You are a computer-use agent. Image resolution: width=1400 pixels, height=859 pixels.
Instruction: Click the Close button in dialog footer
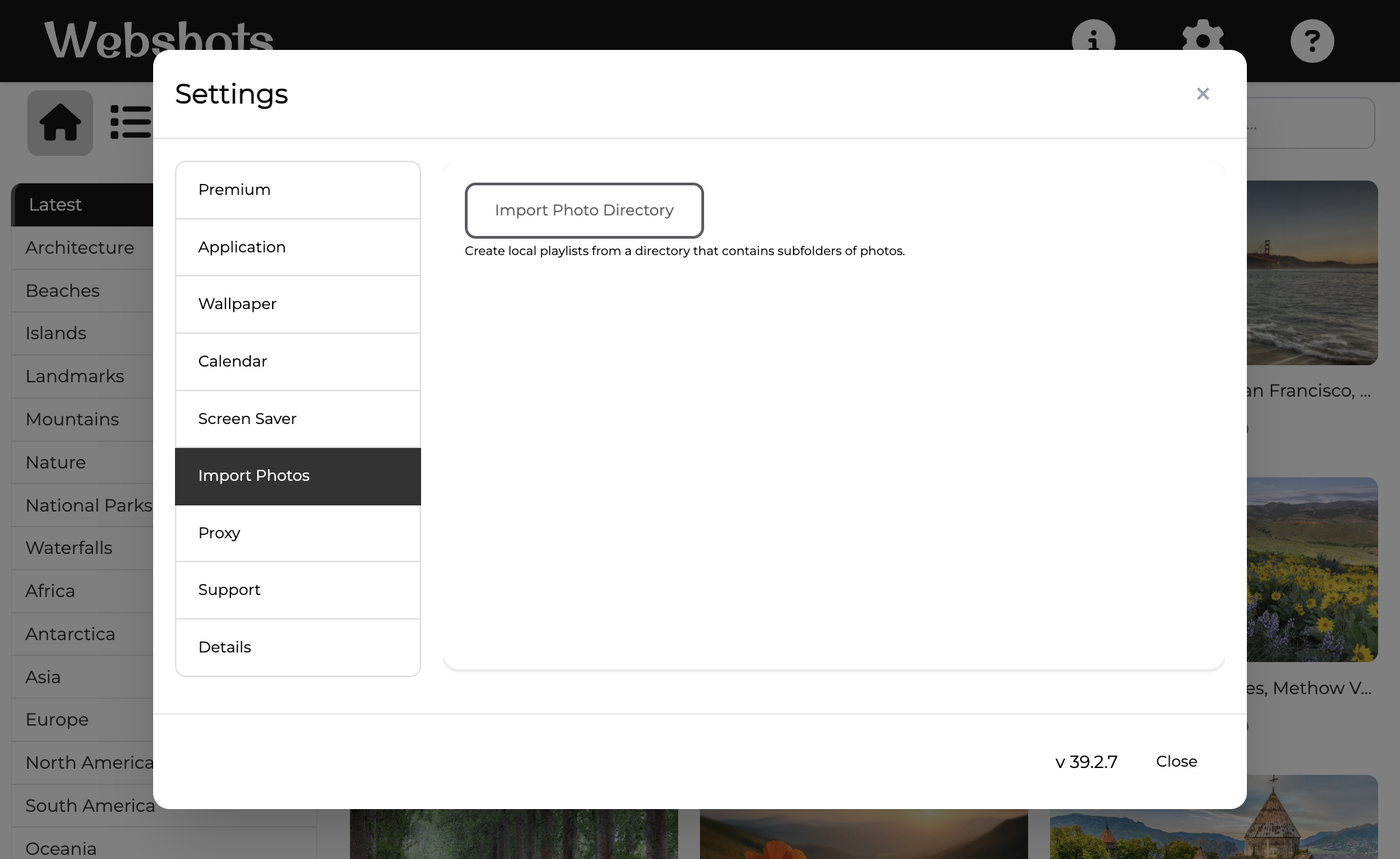pos(1176,762)
